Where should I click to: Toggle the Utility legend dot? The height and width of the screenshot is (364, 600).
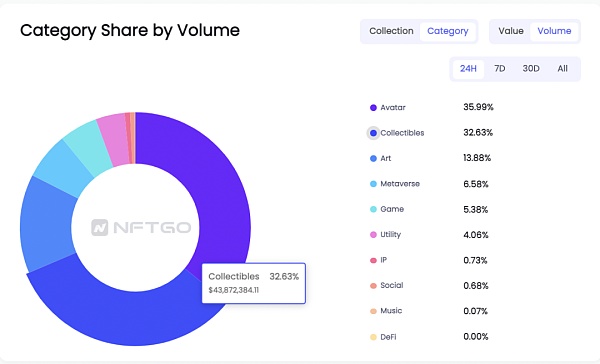pos(373,235)
